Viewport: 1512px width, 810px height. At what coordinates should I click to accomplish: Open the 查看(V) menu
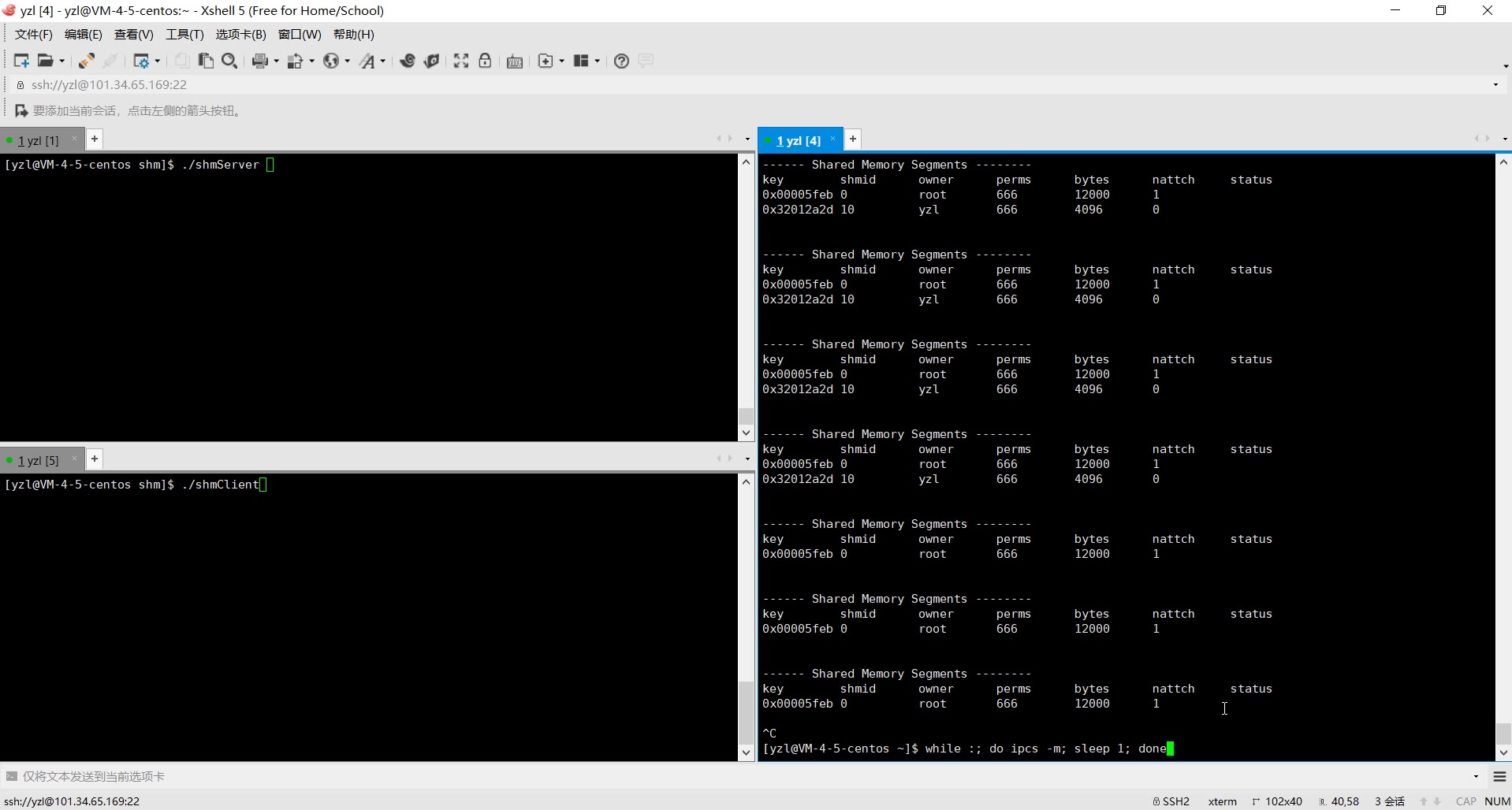(133, 35)
